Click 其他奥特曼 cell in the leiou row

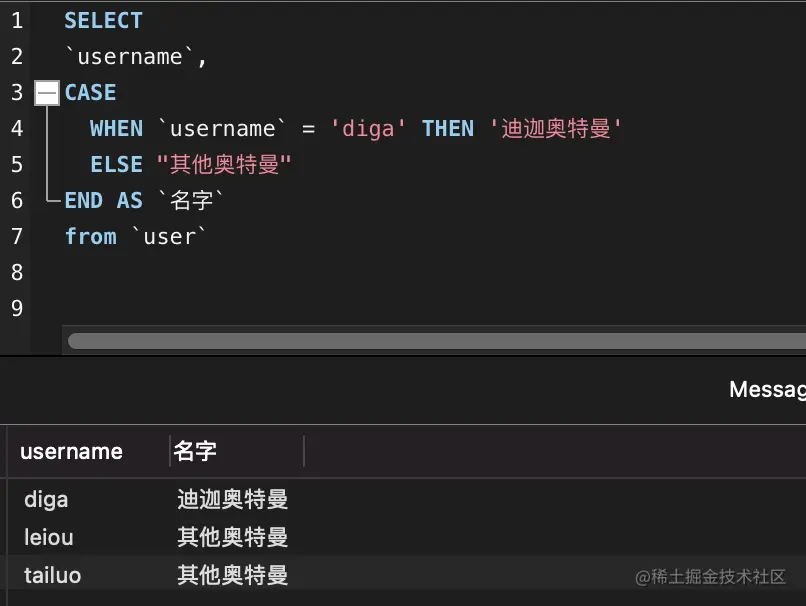click(233, 537)
